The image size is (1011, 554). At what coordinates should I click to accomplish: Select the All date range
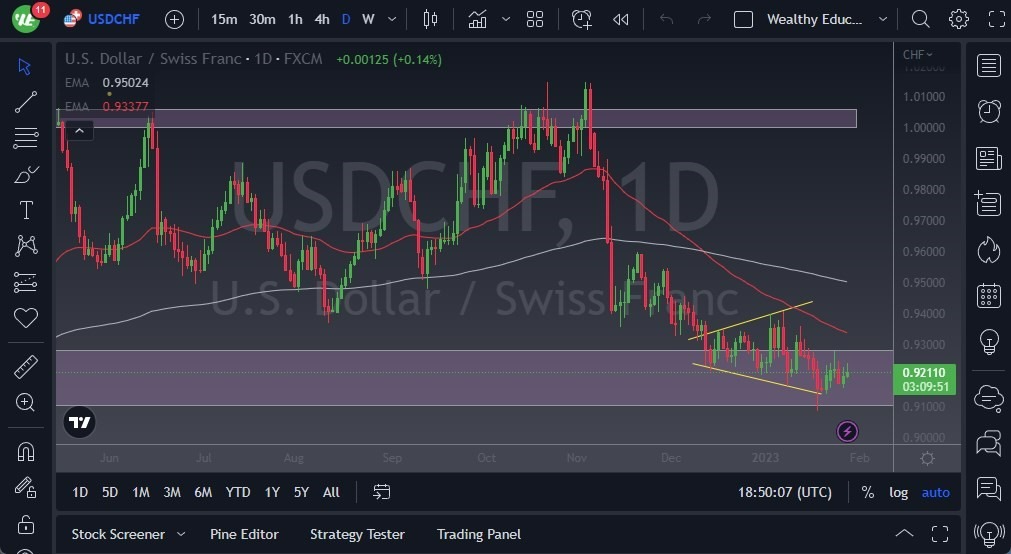pyautogui.click(x=331, y=492)
